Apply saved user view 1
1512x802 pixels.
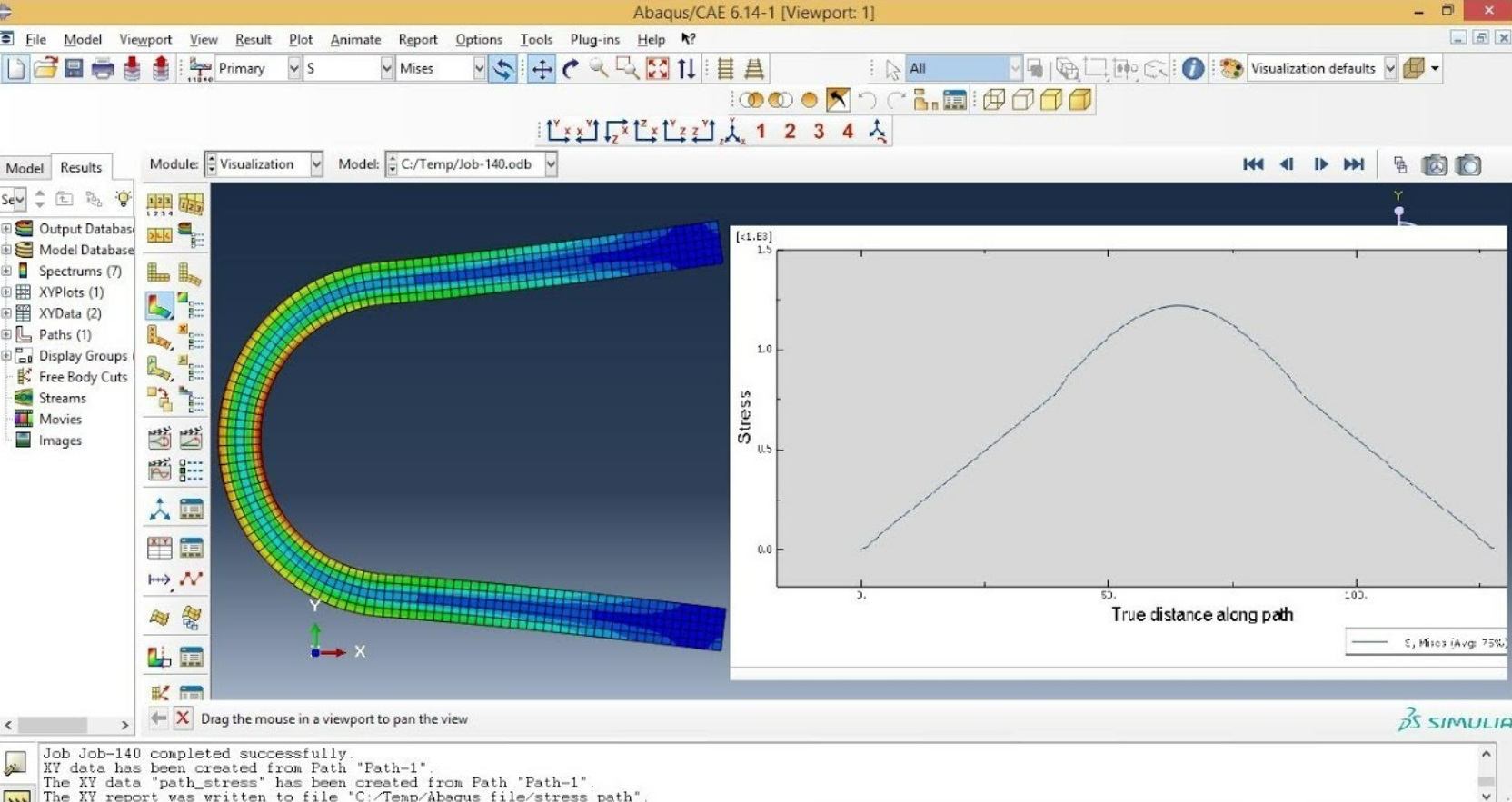point(761,132)
